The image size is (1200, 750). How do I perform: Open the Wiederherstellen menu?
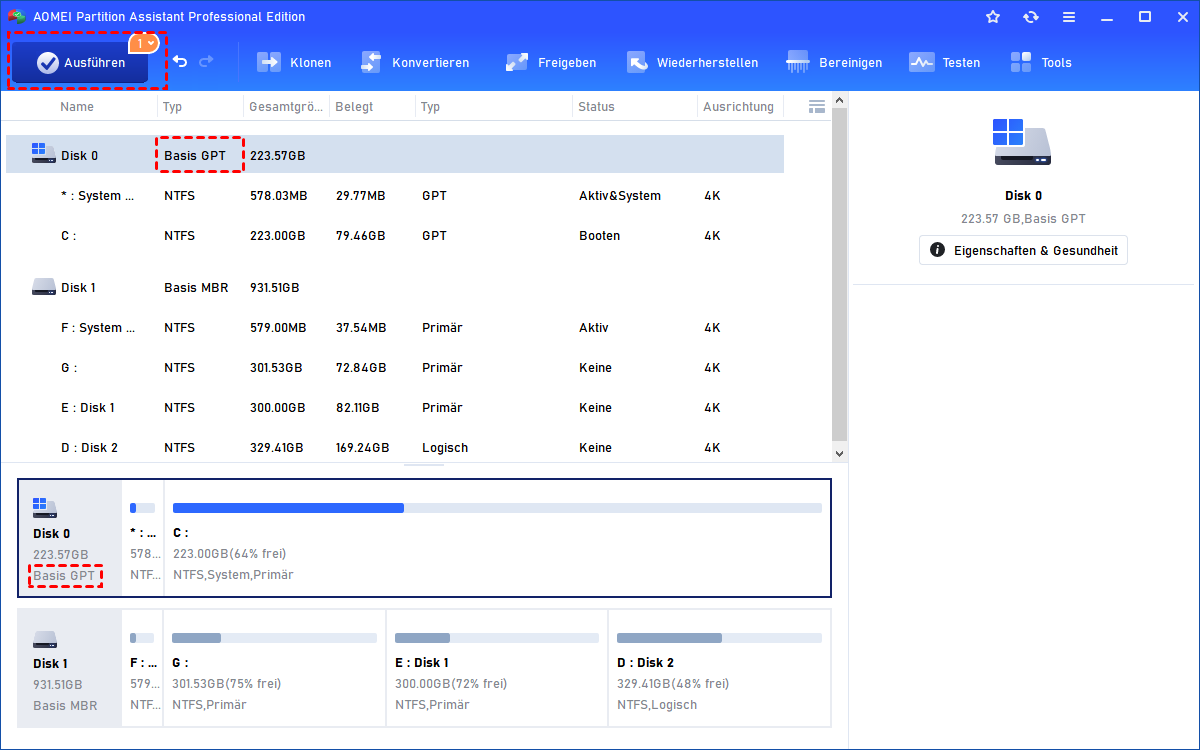[x=692, y=62]
